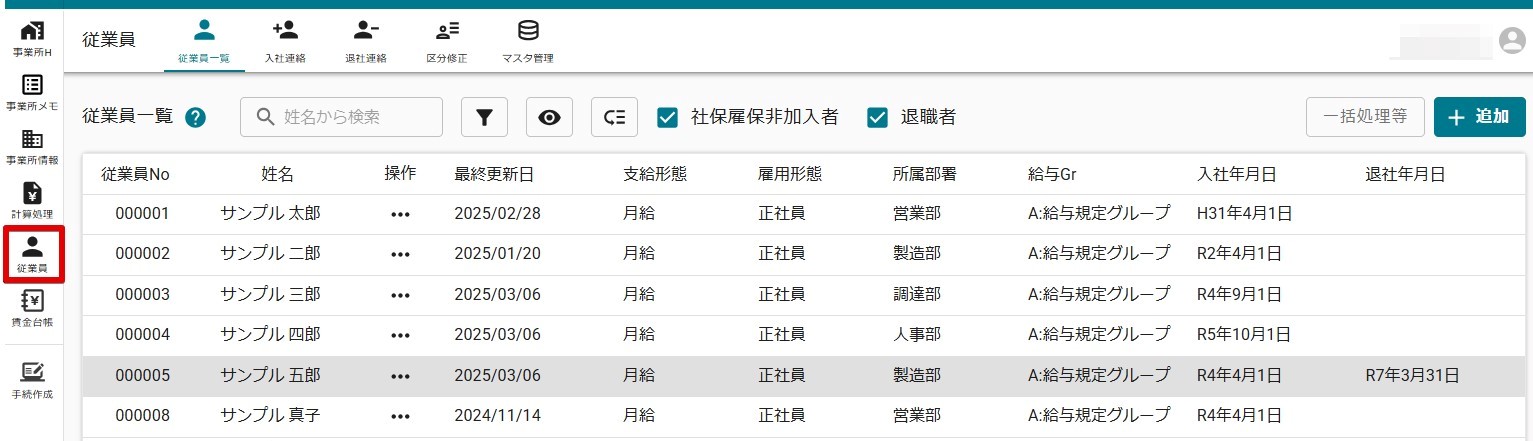Select employee number 000002
The height and width of the screenshot is (441, 1533).
(143, 254)
